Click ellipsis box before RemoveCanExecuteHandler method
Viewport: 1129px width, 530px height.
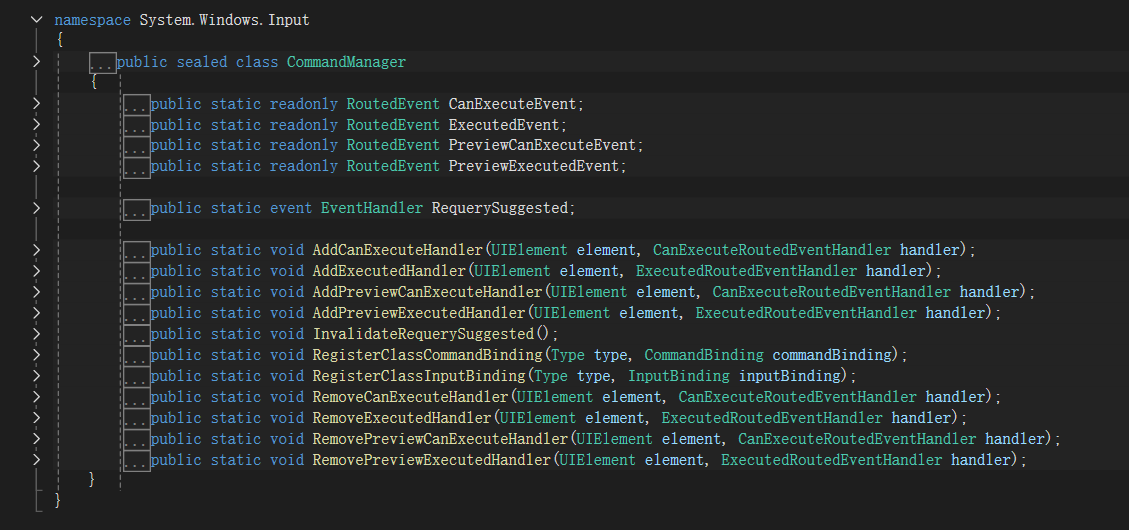click(x=137, y=398)
